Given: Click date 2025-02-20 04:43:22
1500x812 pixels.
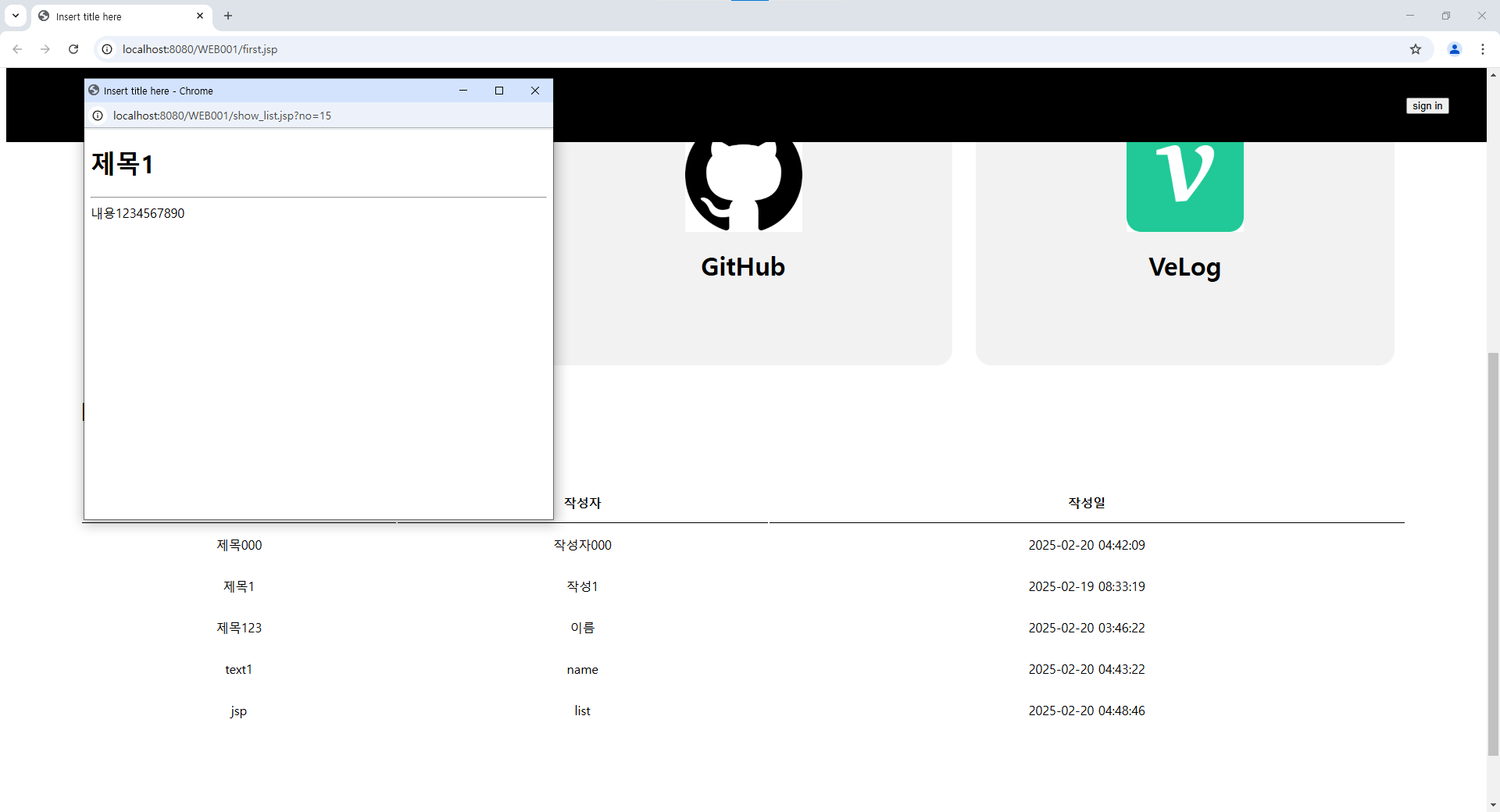Looking at the screenshot, I should point(1087,669).
